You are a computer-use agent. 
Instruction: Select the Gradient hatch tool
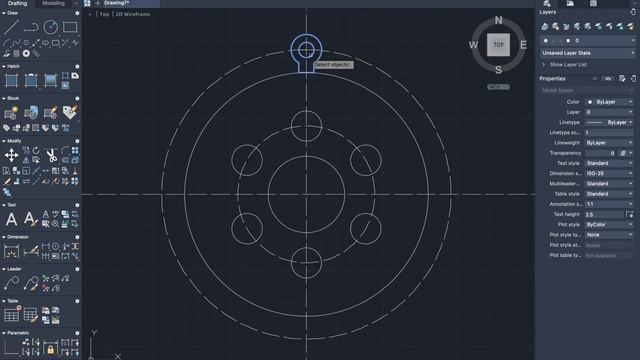click(50, 80)
